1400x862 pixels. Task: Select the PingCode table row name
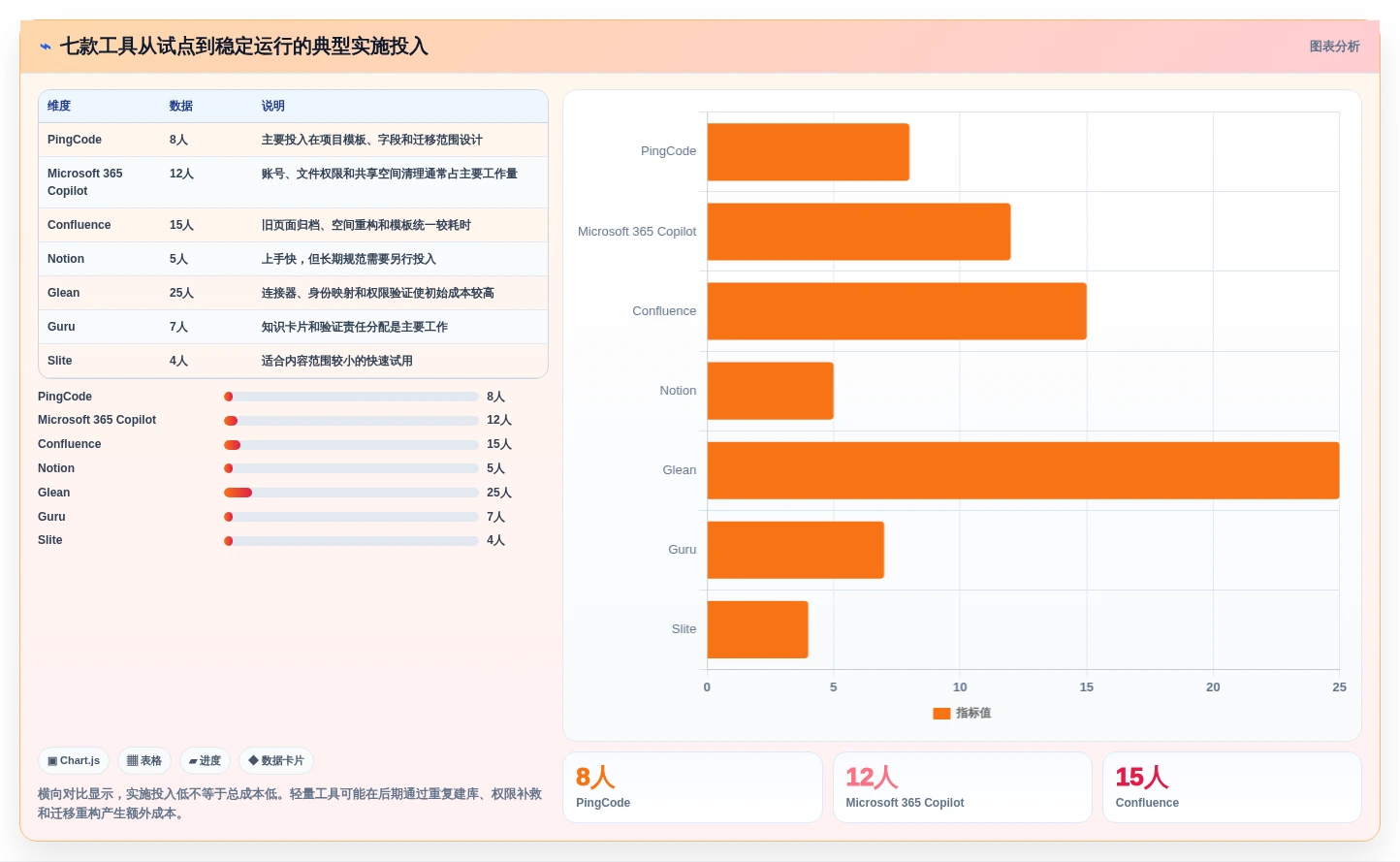pos(75,140)
